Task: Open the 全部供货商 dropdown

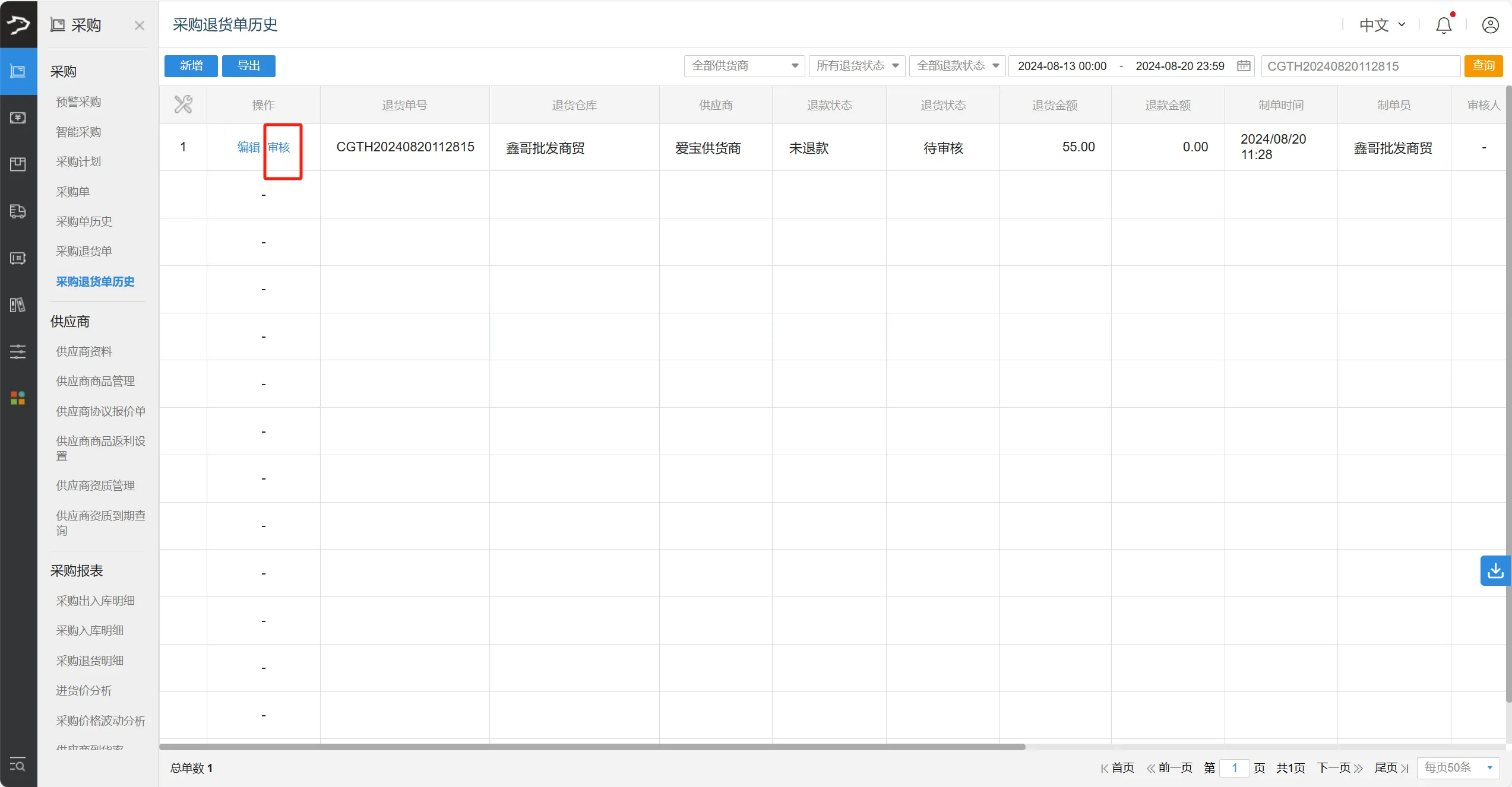Action: (744, 66)
